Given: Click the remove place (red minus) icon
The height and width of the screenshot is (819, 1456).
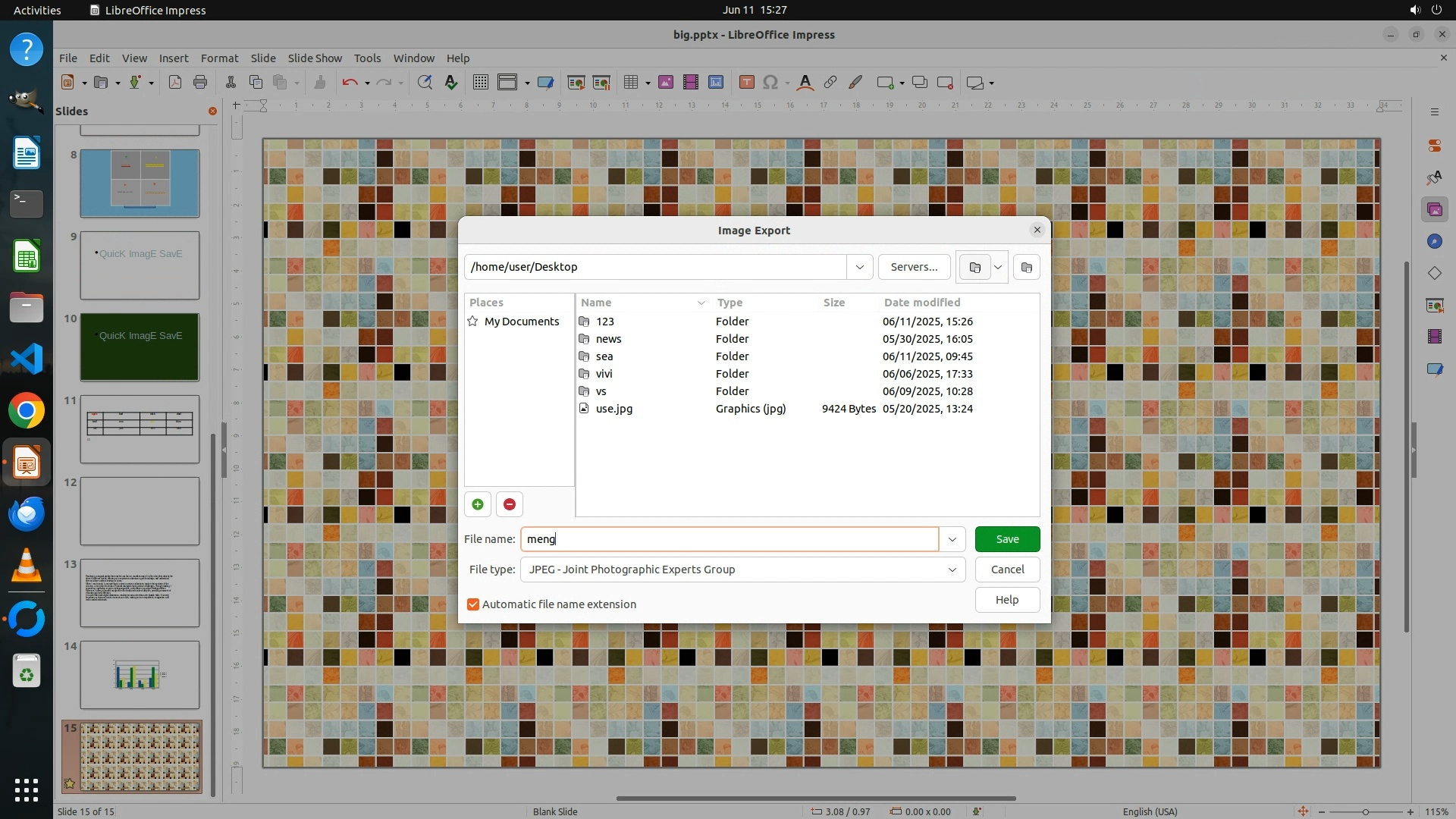Looking at the screenshot, I should click(x=510, y=504).
